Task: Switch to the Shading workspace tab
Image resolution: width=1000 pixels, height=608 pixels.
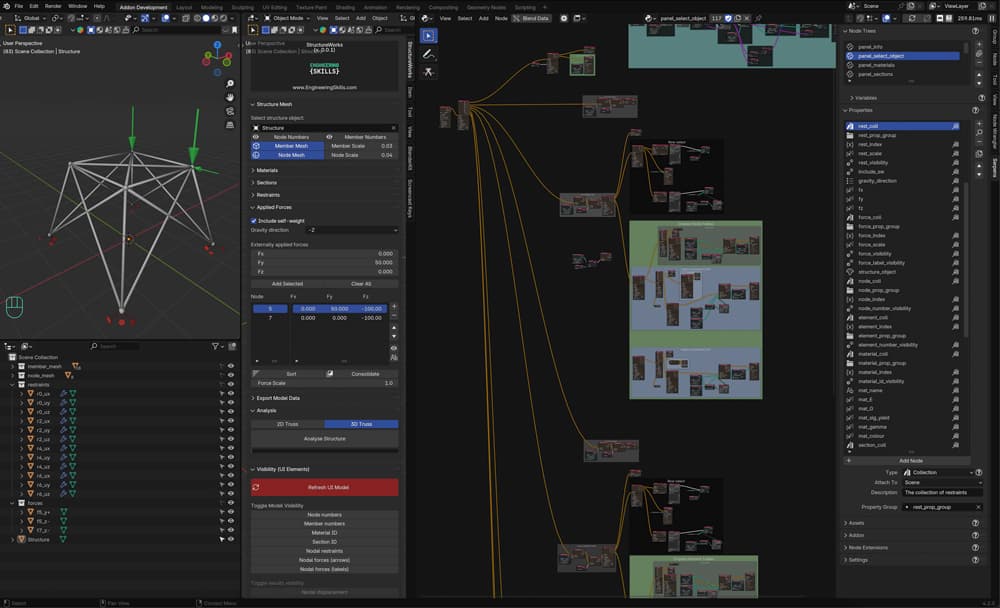Action: (x=346, y=7)
